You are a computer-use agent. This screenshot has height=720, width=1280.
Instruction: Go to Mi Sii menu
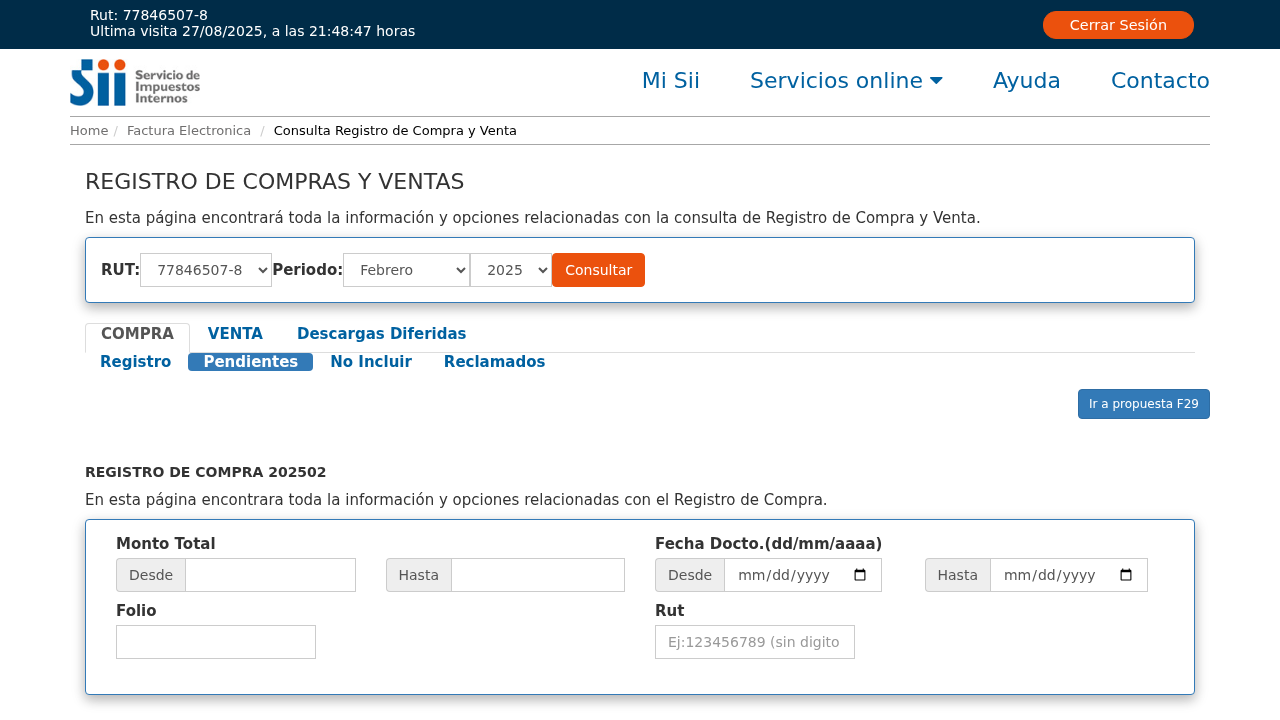[670, 81]
